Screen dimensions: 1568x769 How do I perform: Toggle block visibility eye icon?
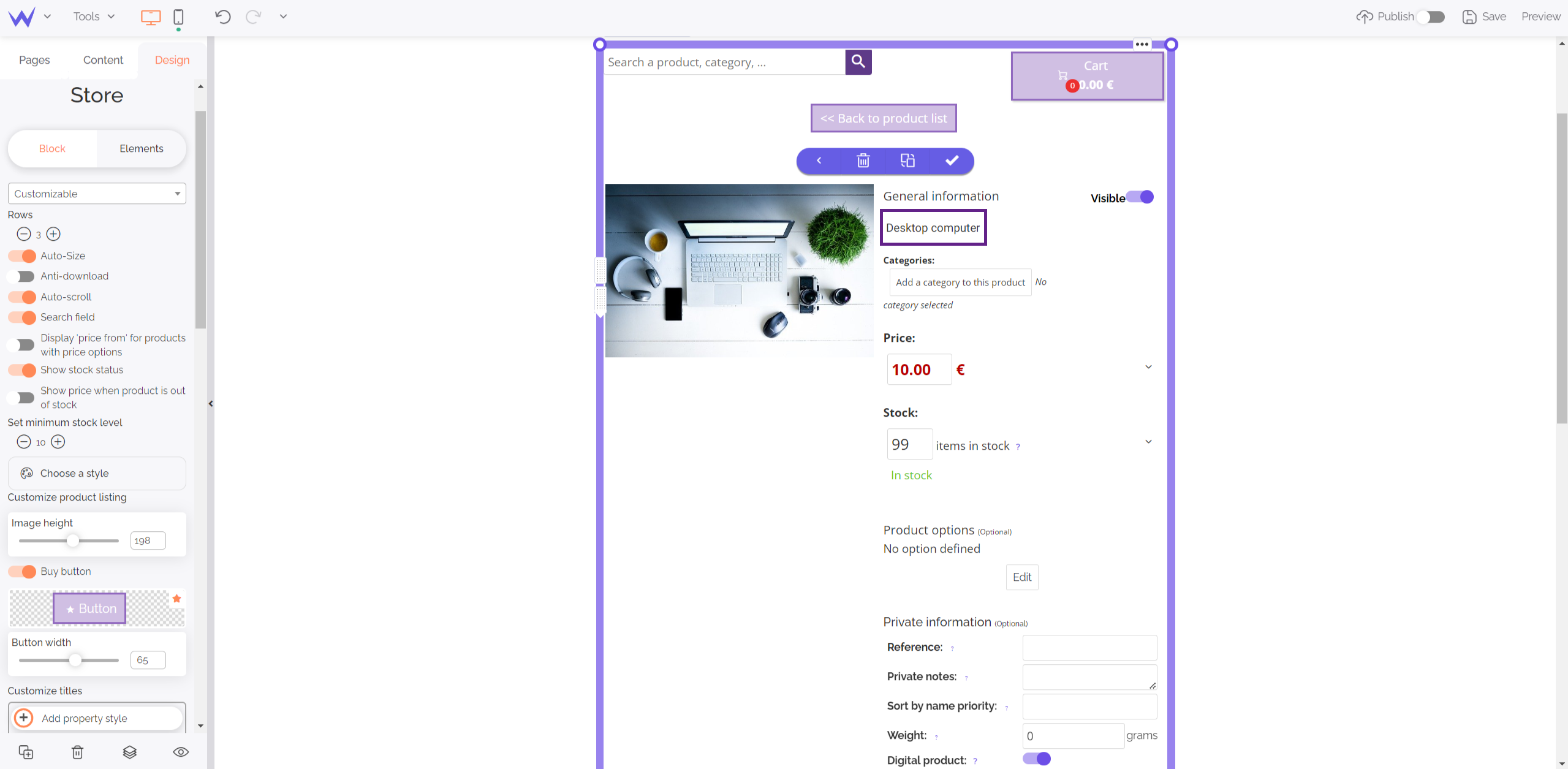coord(181,752)
